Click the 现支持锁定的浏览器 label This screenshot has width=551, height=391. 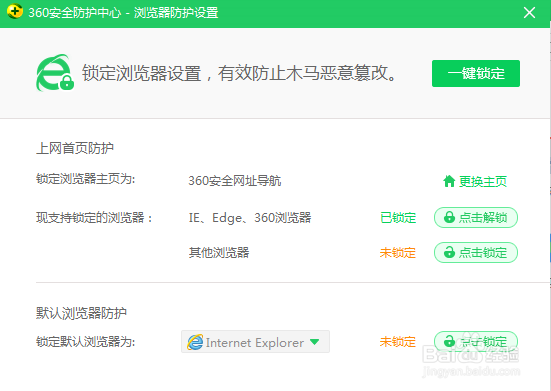[94, 218]
